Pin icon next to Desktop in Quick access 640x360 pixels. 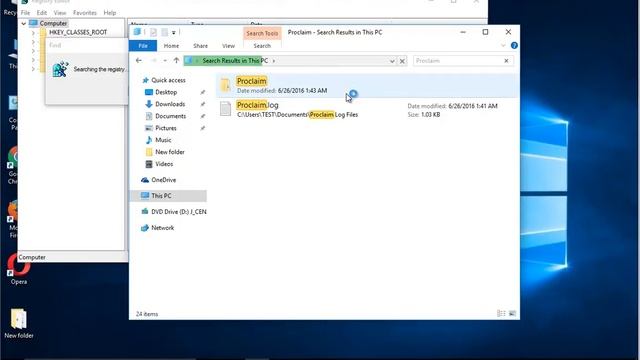click(202, 93)
